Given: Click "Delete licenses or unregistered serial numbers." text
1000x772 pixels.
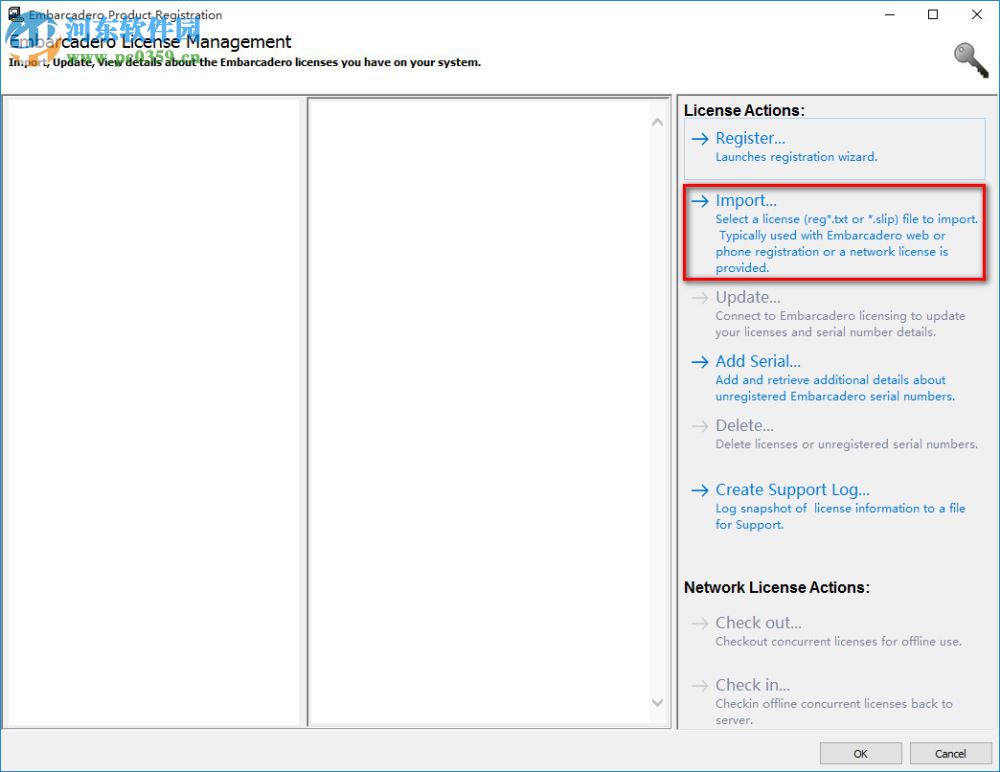Looking at the screenshot, I should coord(846,444).
